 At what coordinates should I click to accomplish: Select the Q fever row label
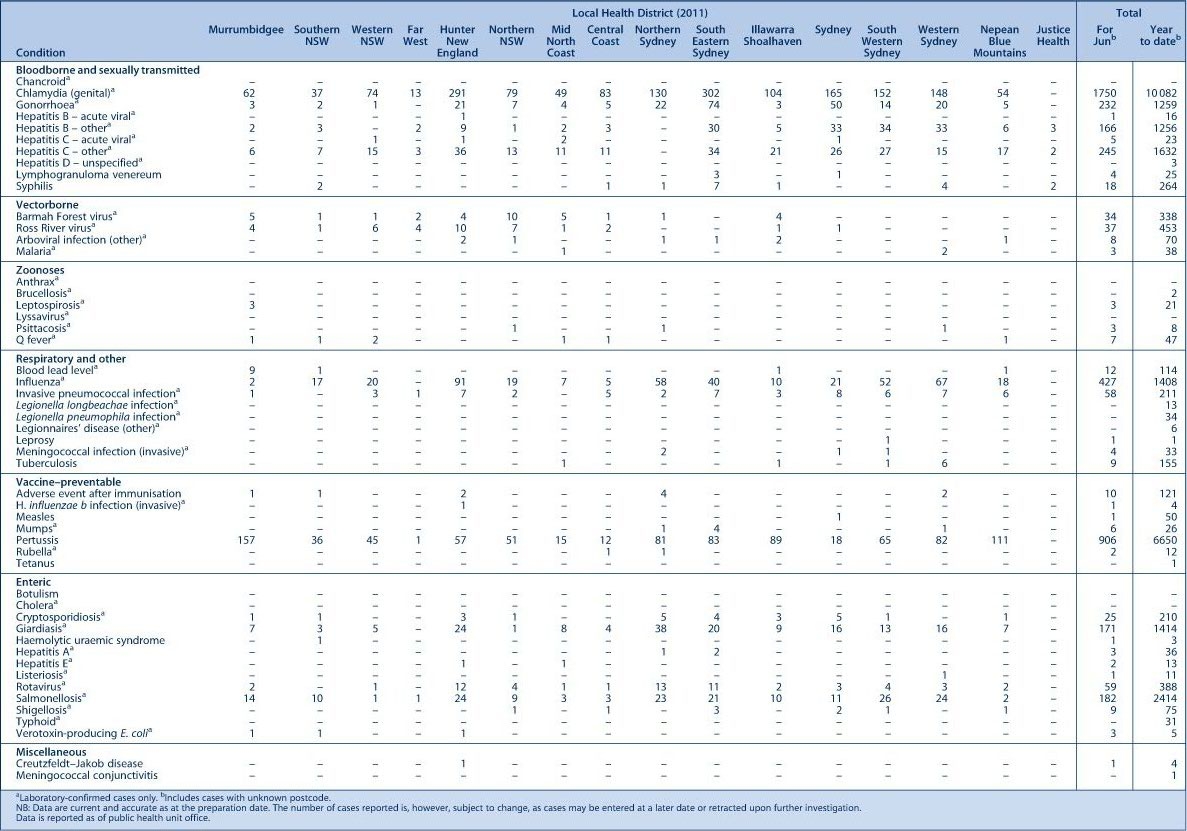point(36,341)
